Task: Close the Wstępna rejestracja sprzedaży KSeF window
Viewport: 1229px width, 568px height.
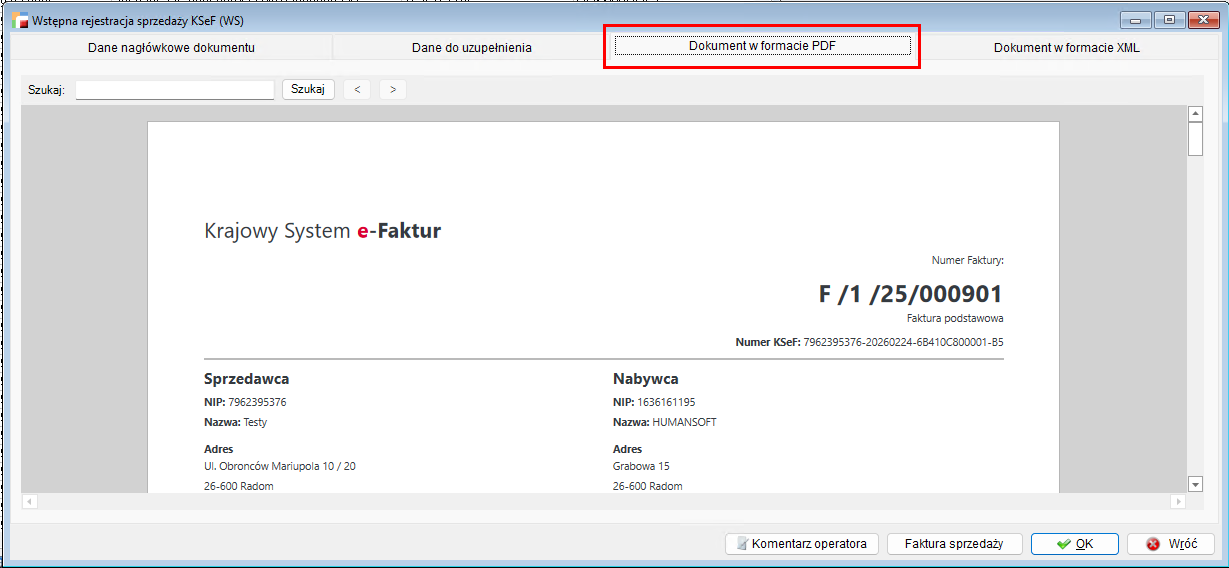Action: click(x=1202, y=18)
